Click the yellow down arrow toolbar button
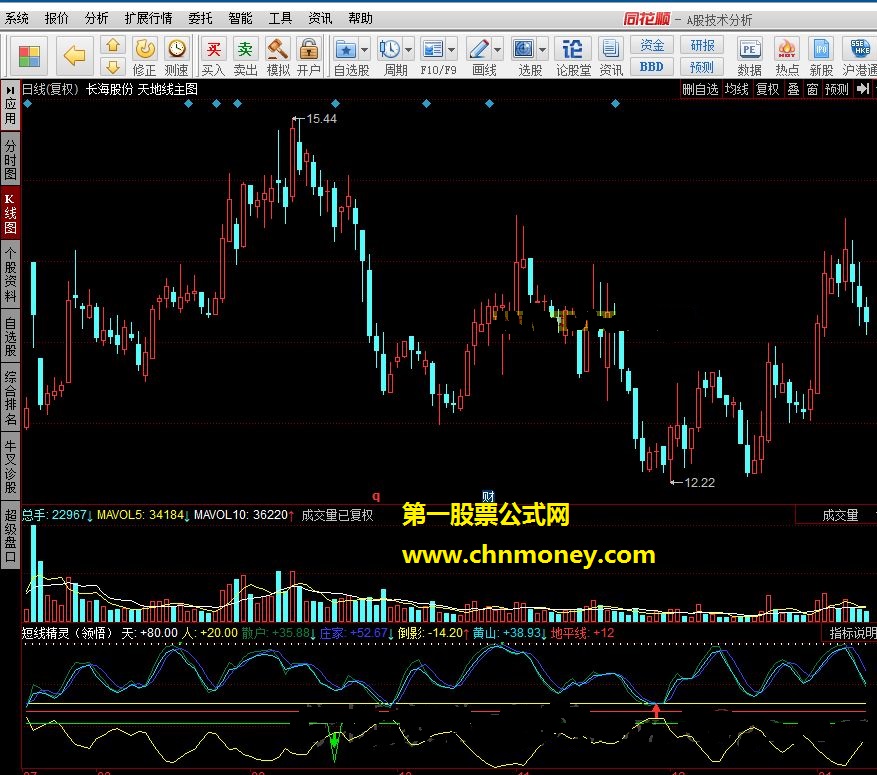This screenshot has width=877, height=775. (x=113, y=67)
